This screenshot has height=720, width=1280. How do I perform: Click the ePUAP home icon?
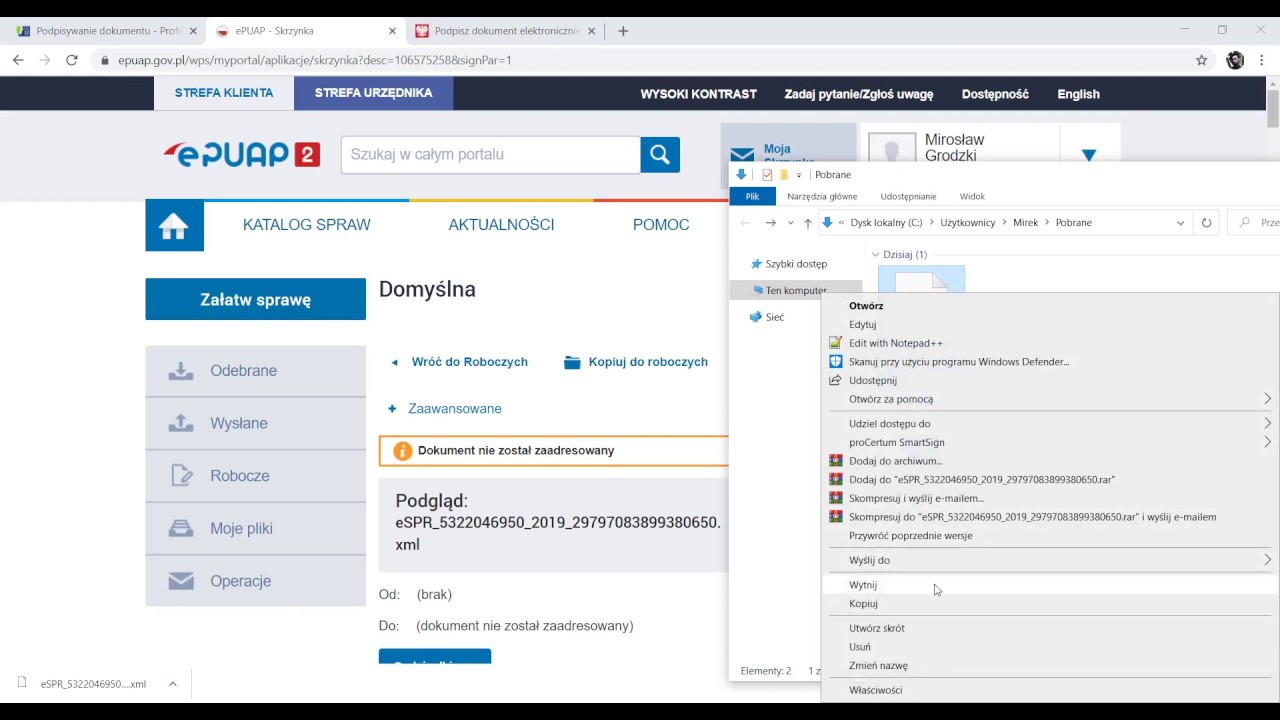pos(174,226)
